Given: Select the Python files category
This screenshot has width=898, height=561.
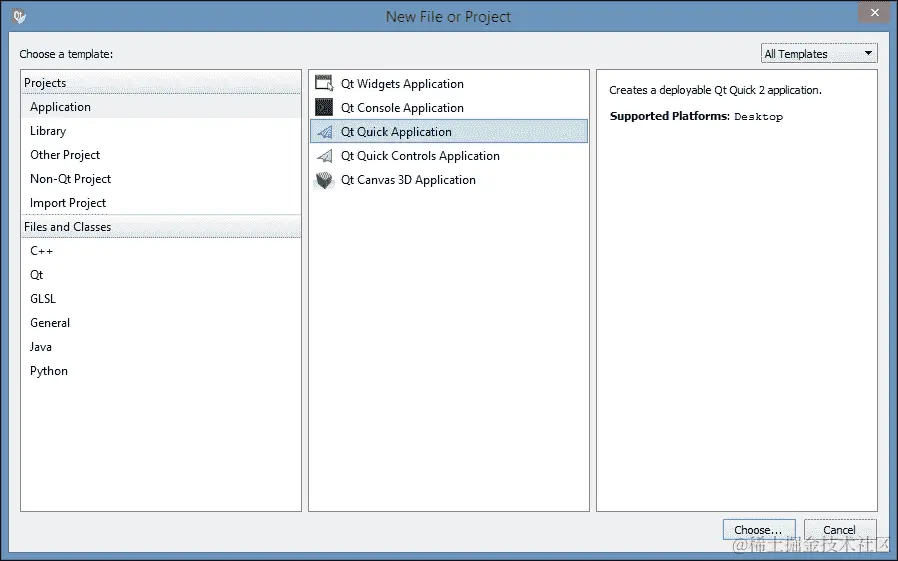Looking at the screenshot, I should pyautogui.click(x=161, y=372).
